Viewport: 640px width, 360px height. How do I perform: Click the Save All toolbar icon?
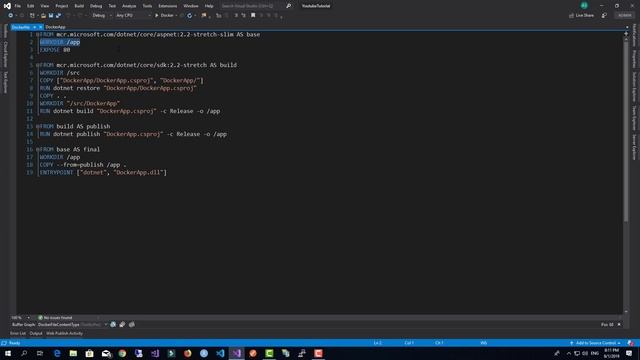pos(58,16)
